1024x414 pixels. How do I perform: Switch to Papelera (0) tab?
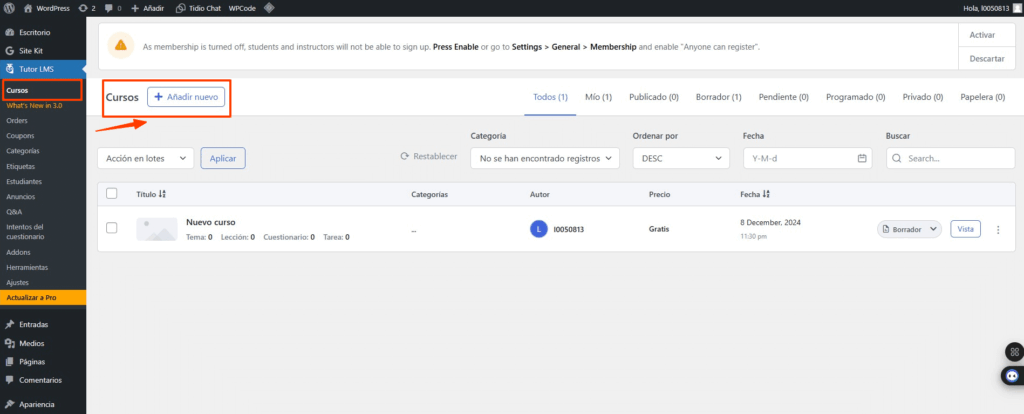[982, 97]
